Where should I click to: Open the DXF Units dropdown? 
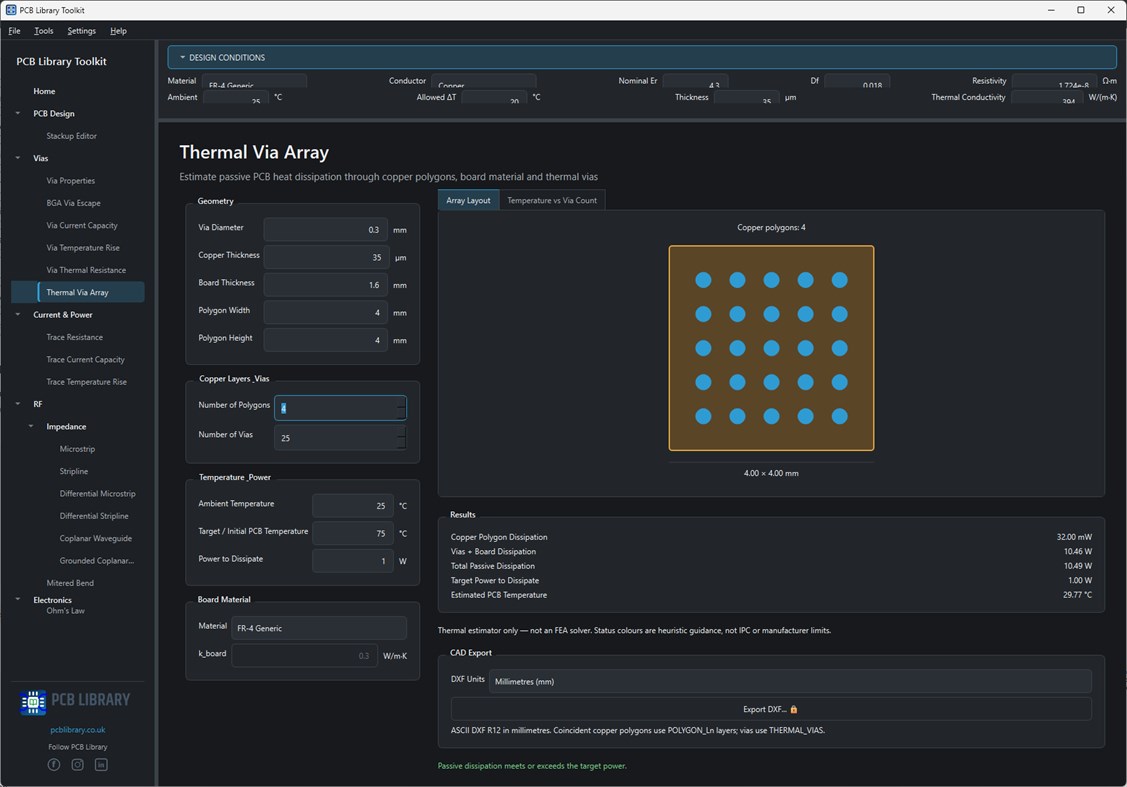coord(790,681)
